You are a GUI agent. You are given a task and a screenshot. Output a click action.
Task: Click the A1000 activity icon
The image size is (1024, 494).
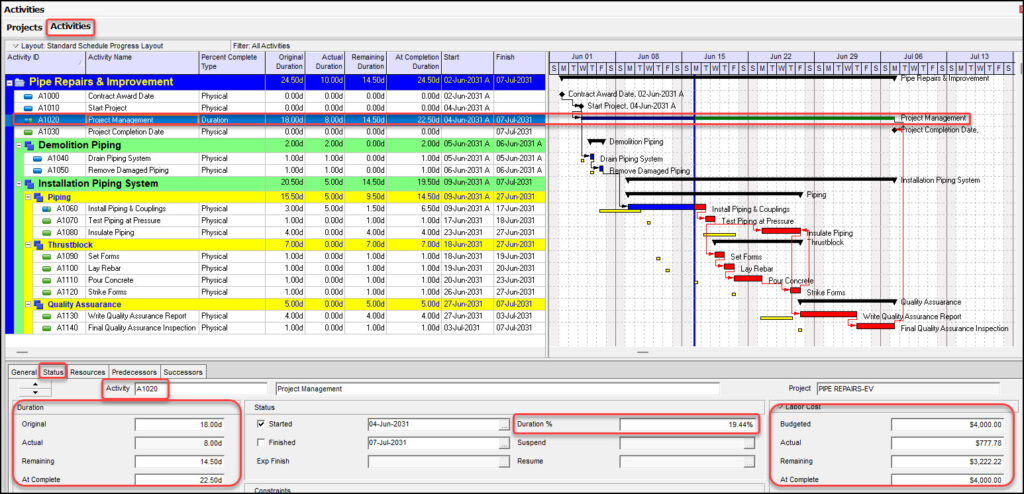tap(28, 96)
